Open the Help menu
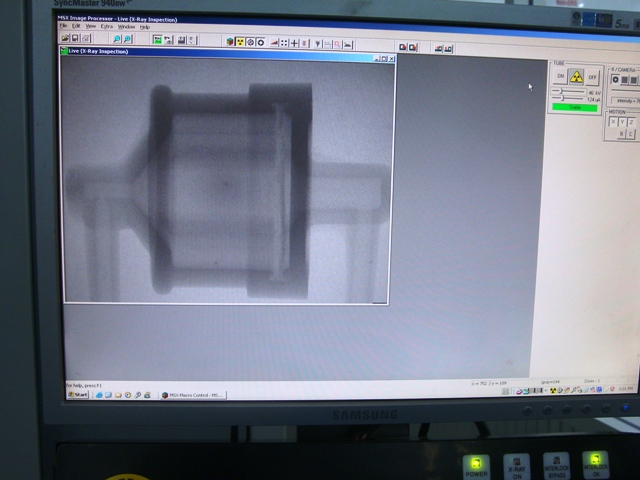The width and height of the screenshot is (640, 480). (144, 27)
